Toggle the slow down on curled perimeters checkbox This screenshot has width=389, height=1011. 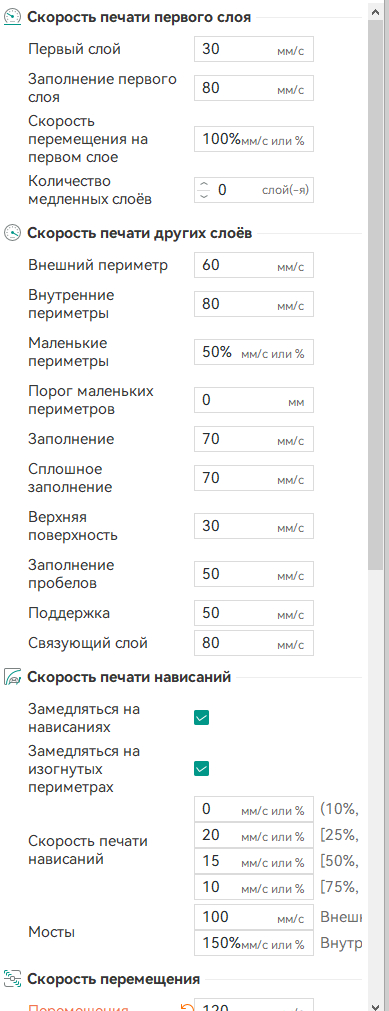point(201,769)
